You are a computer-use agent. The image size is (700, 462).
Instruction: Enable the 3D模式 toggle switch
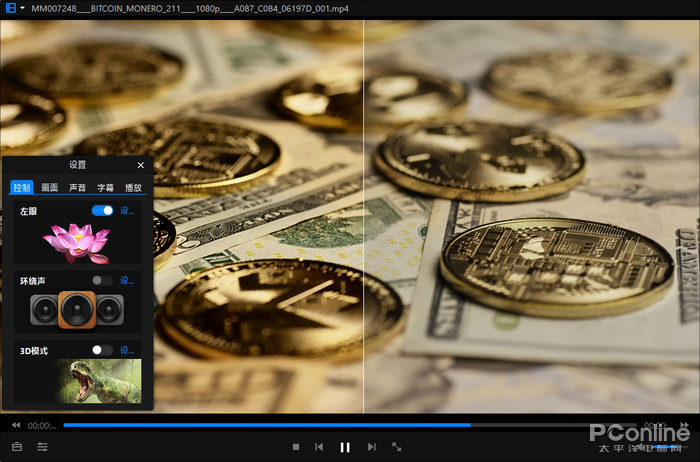coord(102,350)
